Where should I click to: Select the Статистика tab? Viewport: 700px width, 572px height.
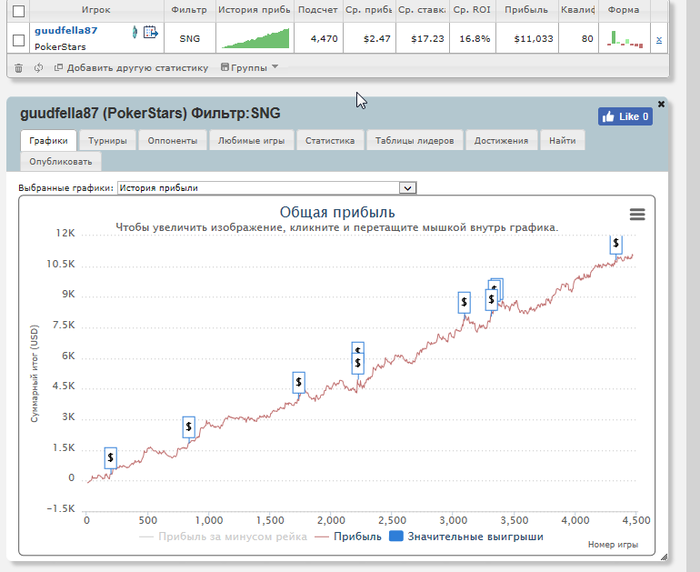pos(330,141)
